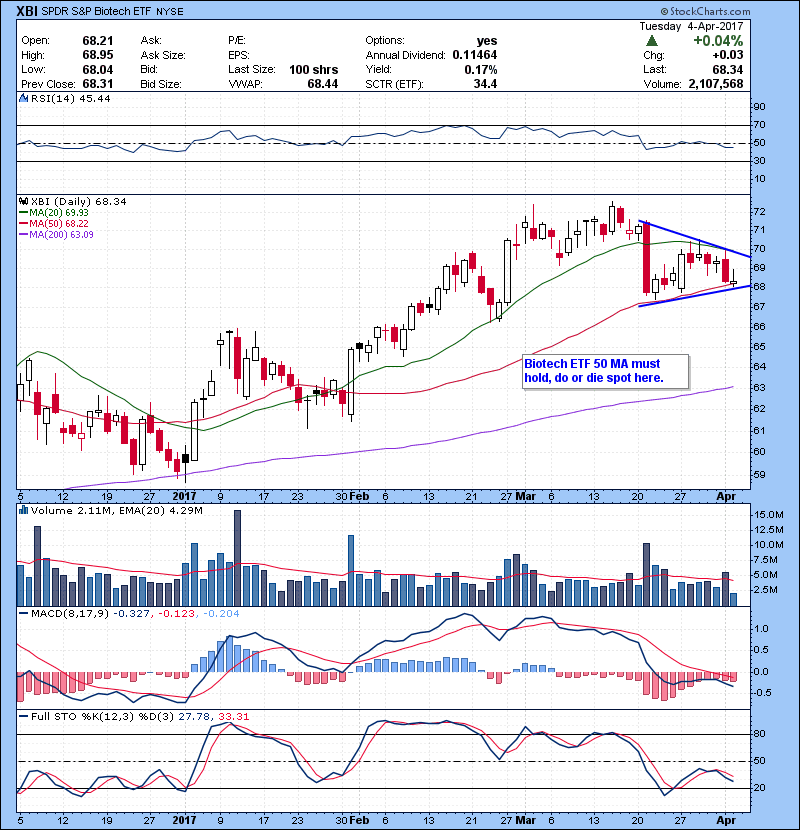Click the tallest volume bar in January
This screenshot has height=830, width=800.
[237, 558]
